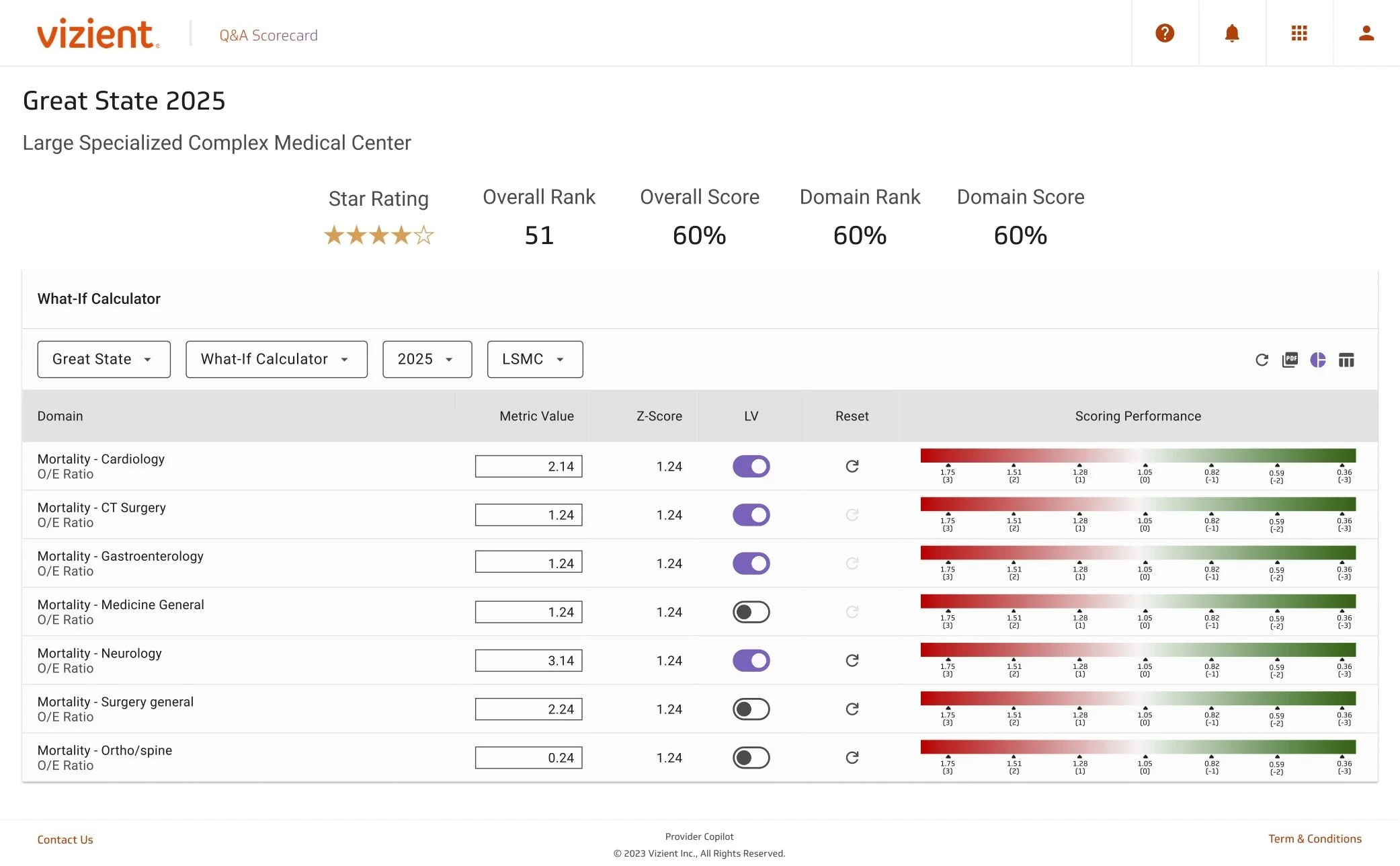This screenshot has width=1400, height=866.
Task: Switch to the pie chart view
Action: 1318,360
